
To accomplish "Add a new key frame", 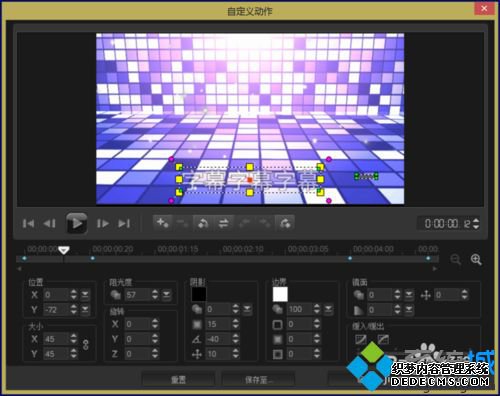I will (x=163, y=223).
